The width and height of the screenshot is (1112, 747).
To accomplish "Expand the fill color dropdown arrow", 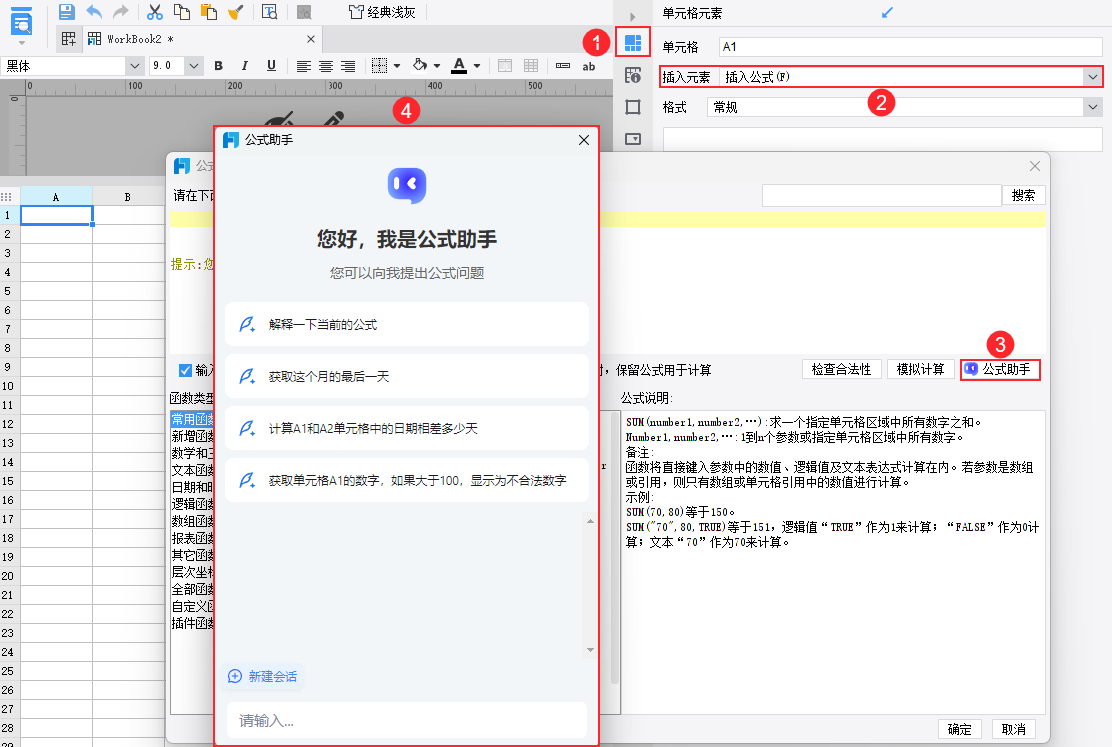I will click(437, 66).
